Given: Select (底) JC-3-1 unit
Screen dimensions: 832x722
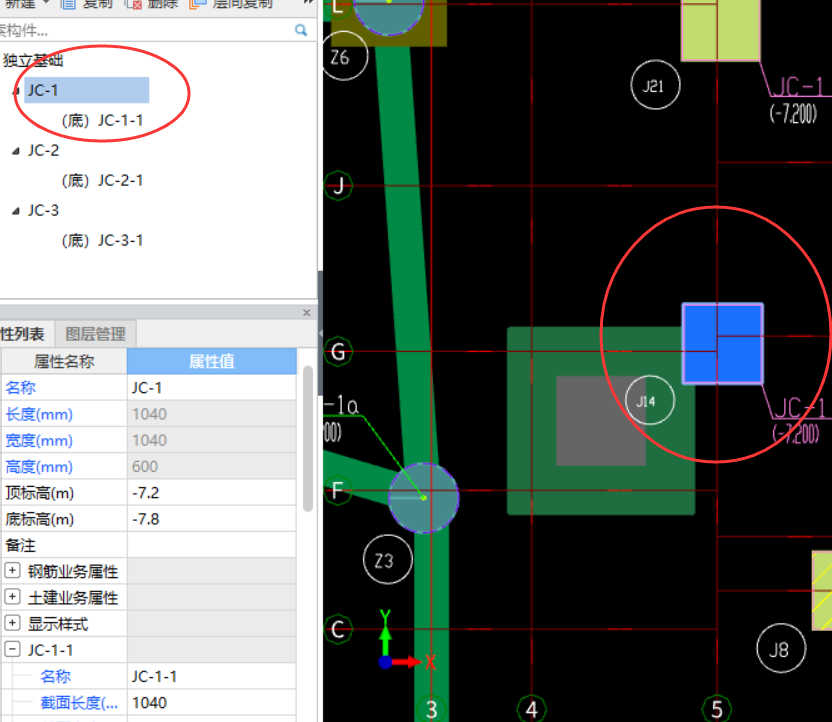Looking at the screenshot, I should click(102, 240).
